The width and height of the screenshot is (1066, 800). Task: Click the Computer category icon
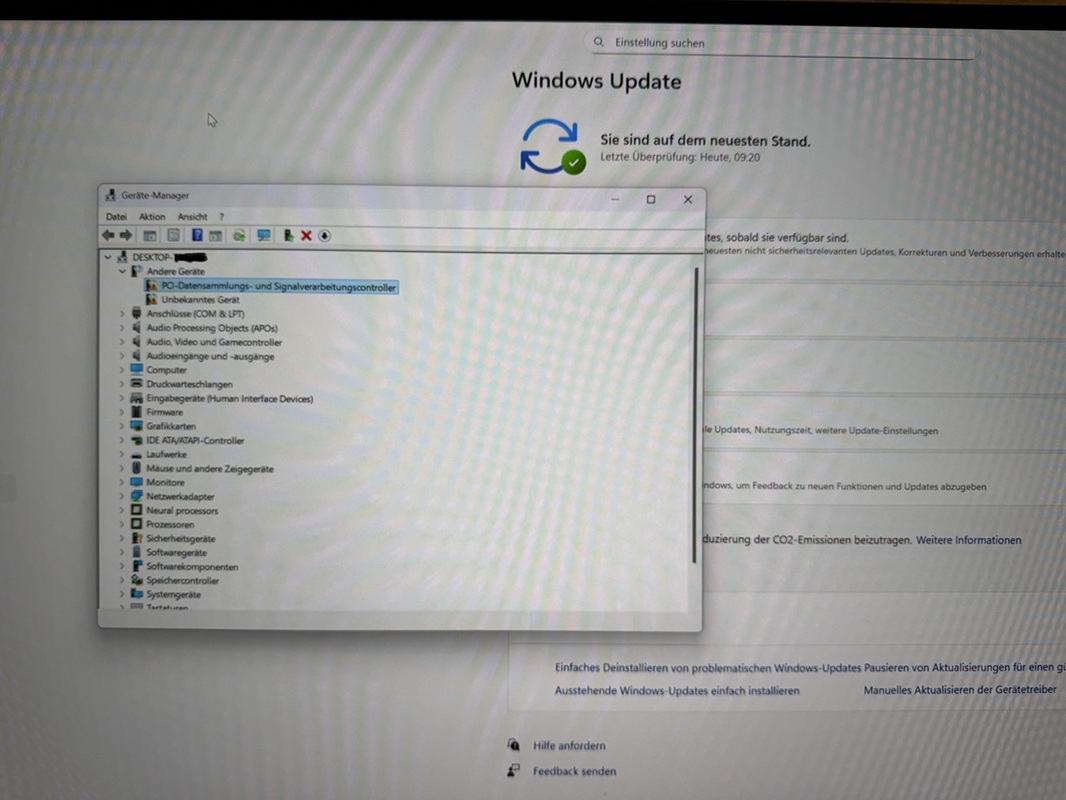(x=137, y=369)
